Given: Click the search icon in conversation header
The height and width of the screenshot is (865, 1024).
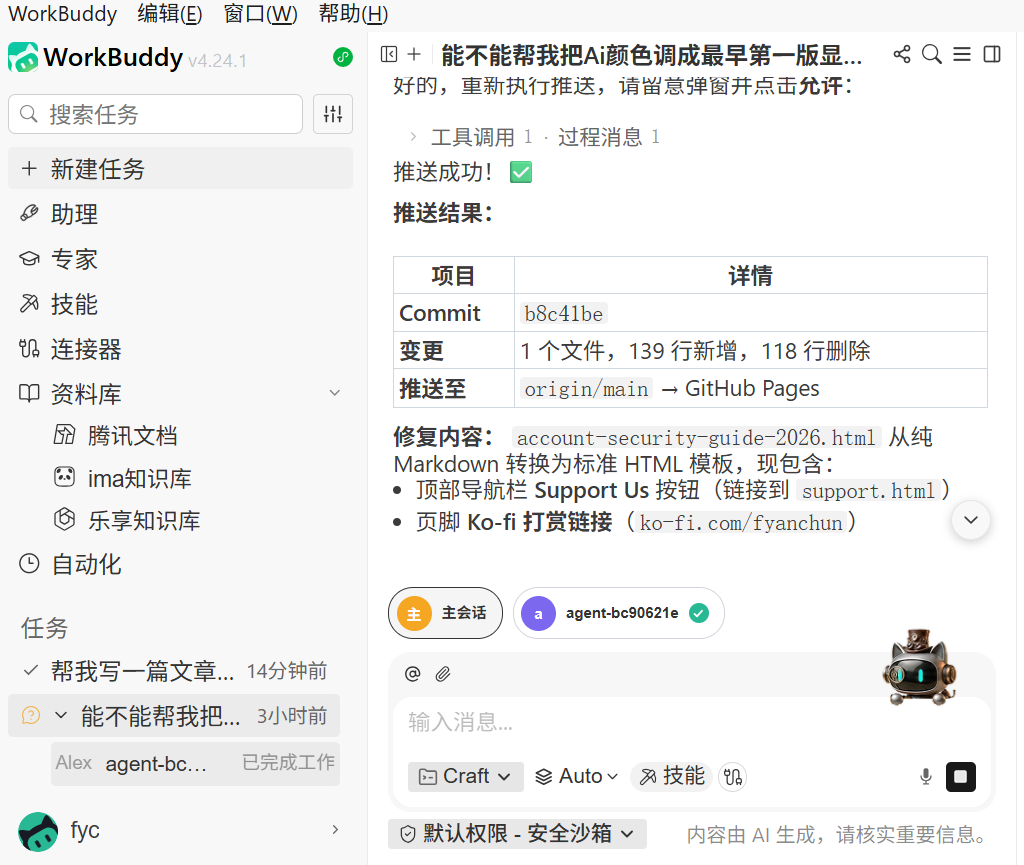Looking at the screenshot, I should 932,54.
